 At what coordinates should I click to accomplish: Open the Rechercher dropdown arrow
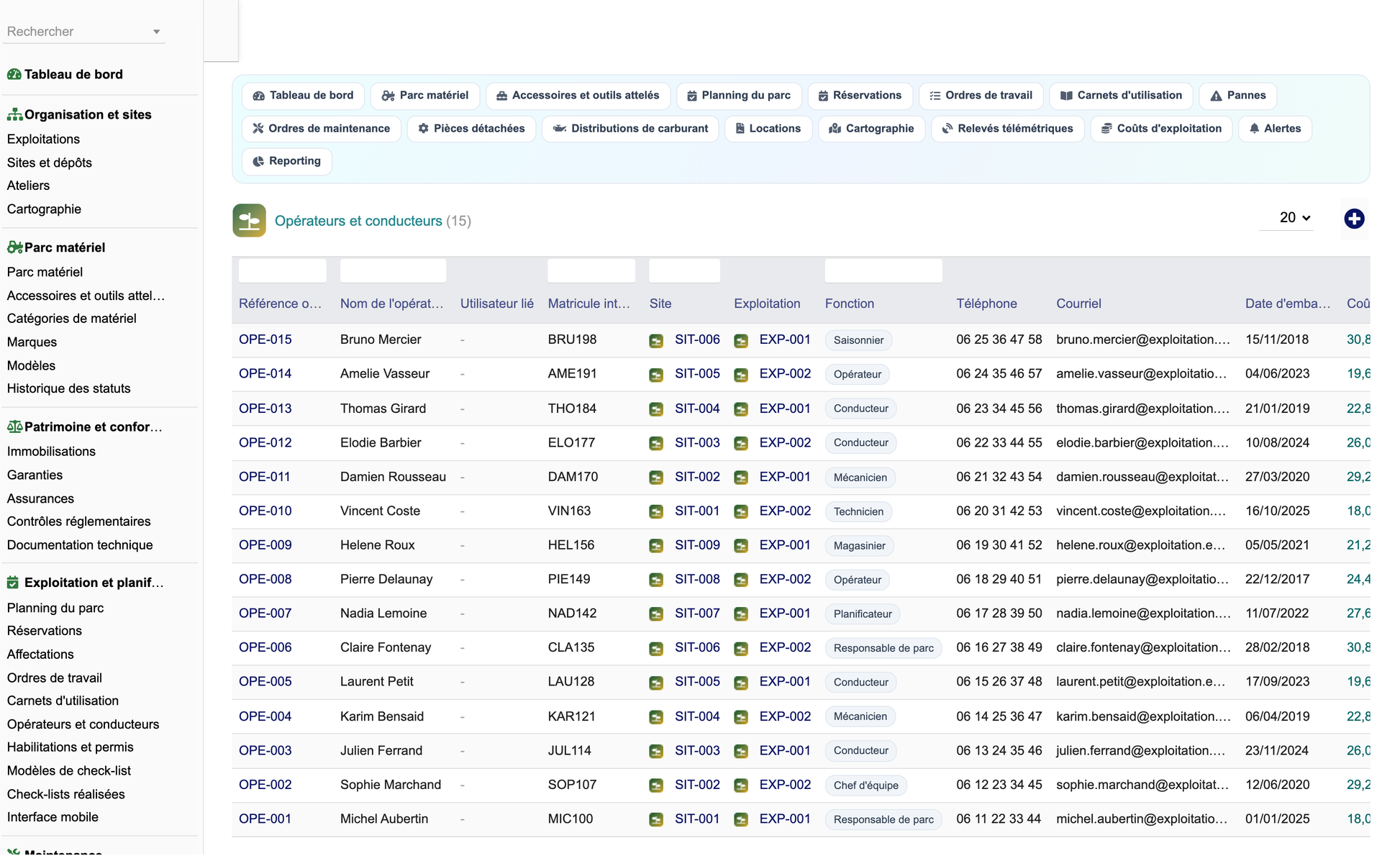tap(156, 32)
